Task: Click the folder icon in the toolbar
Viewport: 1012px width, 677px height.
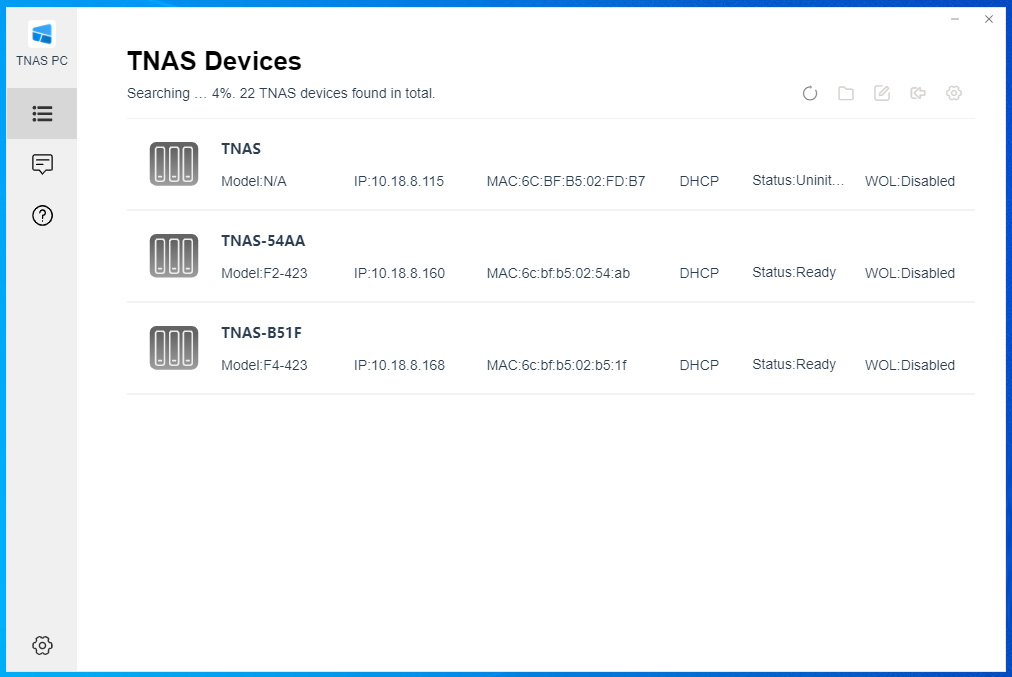Action: coord(846,93)
